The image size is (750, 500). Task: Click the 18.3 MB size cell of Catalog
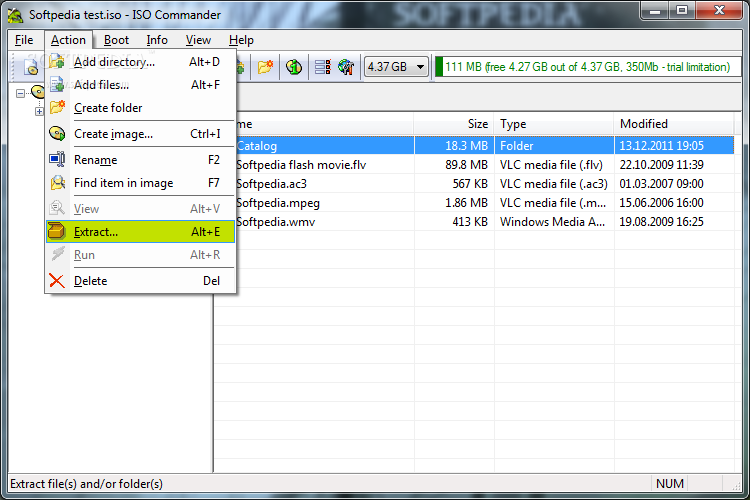[466, 146]
